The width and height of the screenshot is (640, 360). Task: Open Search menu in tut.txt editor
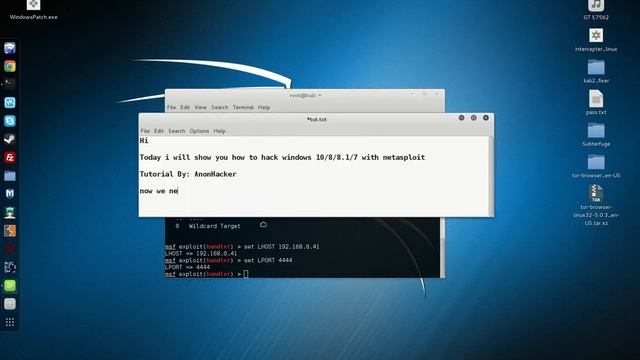[x=177, y=131]
